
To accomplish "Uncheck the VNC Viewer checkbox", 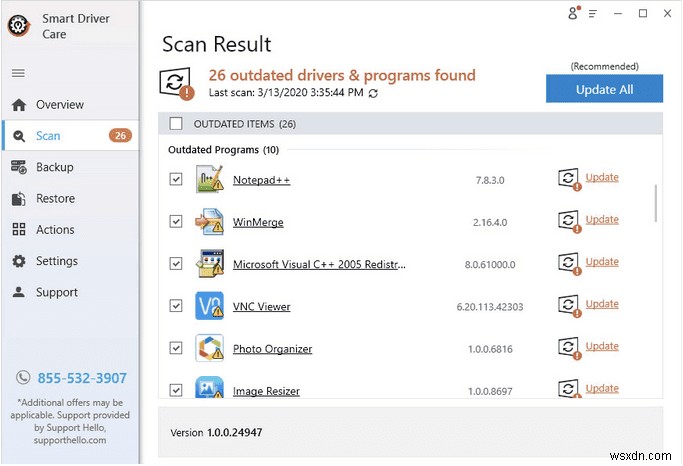I will [x=176, y=306].
